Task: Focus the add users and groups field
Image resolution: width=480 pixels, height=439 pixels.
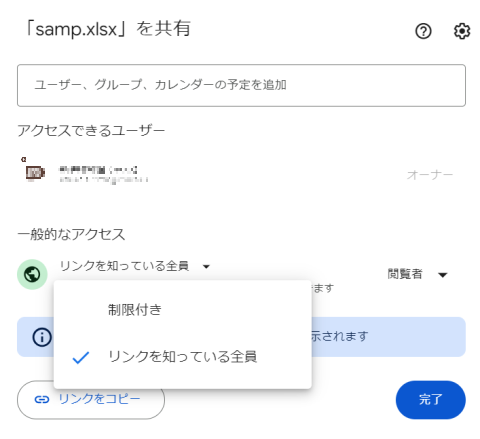Action: (241, 85)
